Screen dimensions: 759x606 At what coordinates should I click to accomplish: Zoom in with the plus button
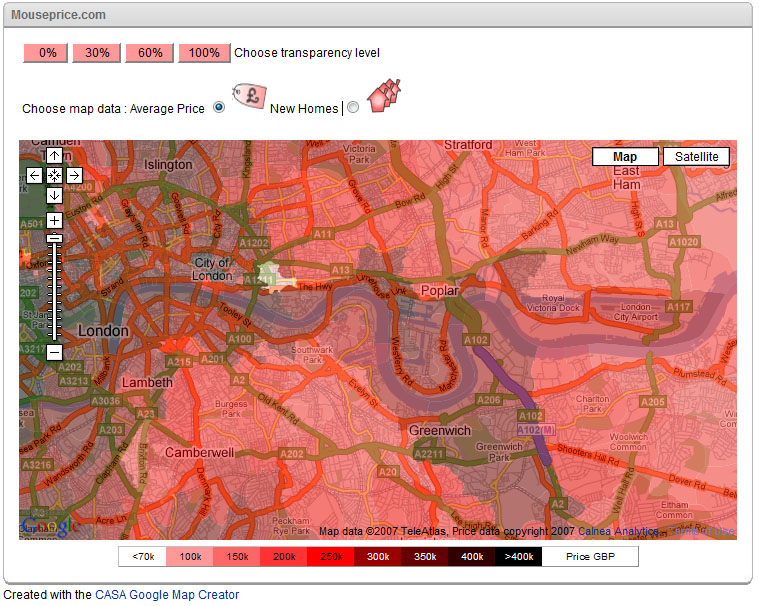(x=54, y=221)
